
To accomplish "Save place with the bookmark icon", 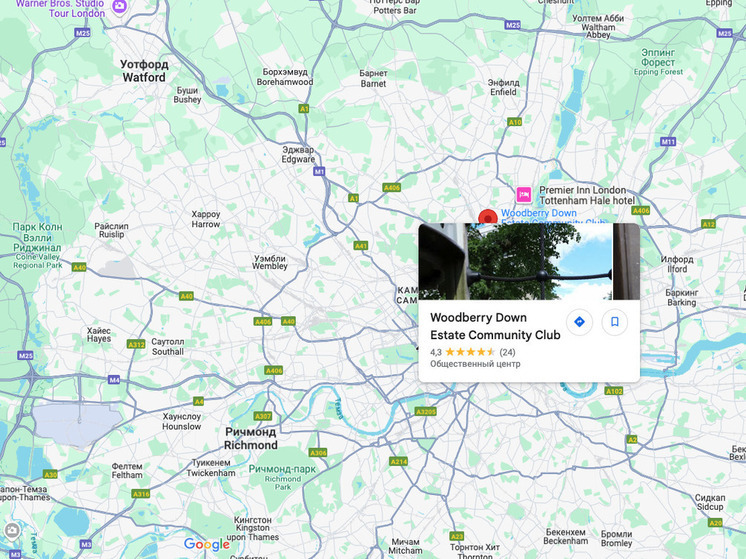I will tap(615, 322).
